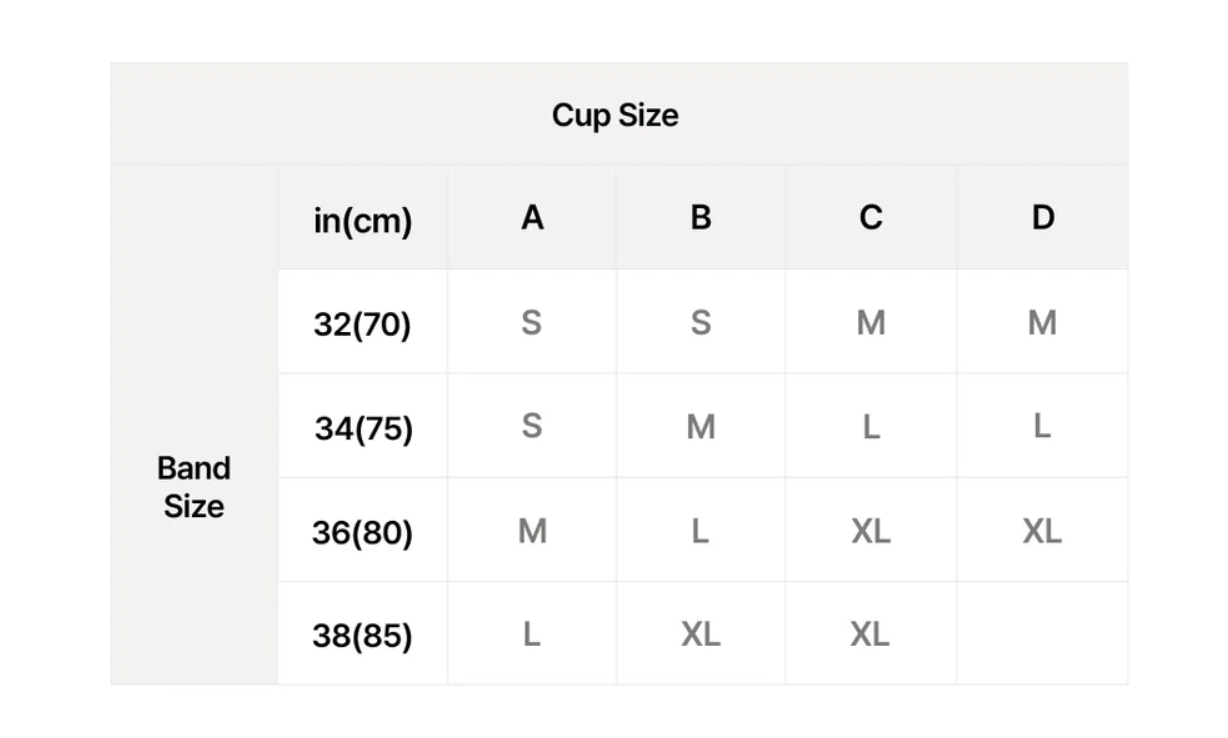
Task: Click M for 32(70) cup D
Action: (1042, 322)
